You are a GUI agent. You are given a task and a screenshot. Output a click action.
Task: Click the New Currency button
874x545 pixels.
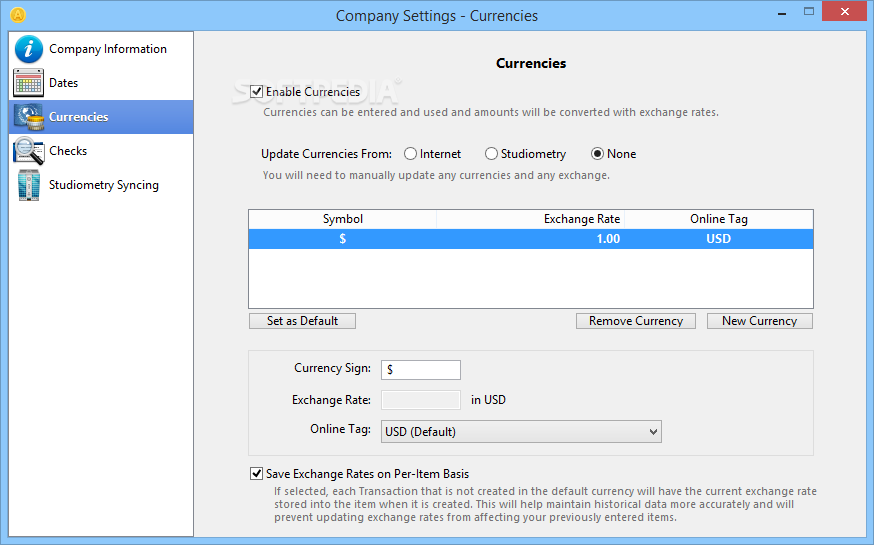(x=760, y=321)
